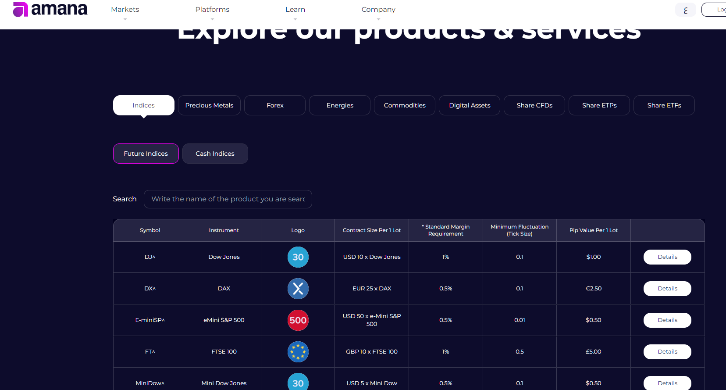Screen dimensions: 726x390
Task: Switch to the Cash Indices sub-tab
Action: click(215, 153)
